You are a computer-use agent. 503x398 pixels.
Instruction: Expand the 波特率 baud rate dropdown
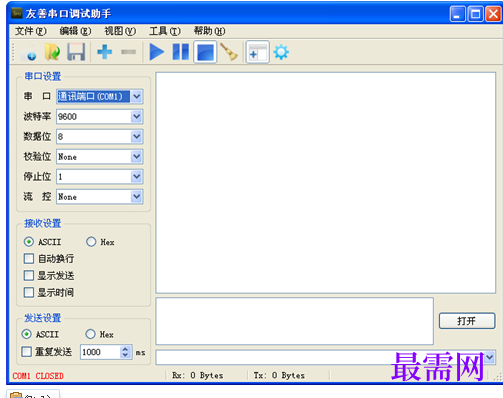(x=136, y=117)
